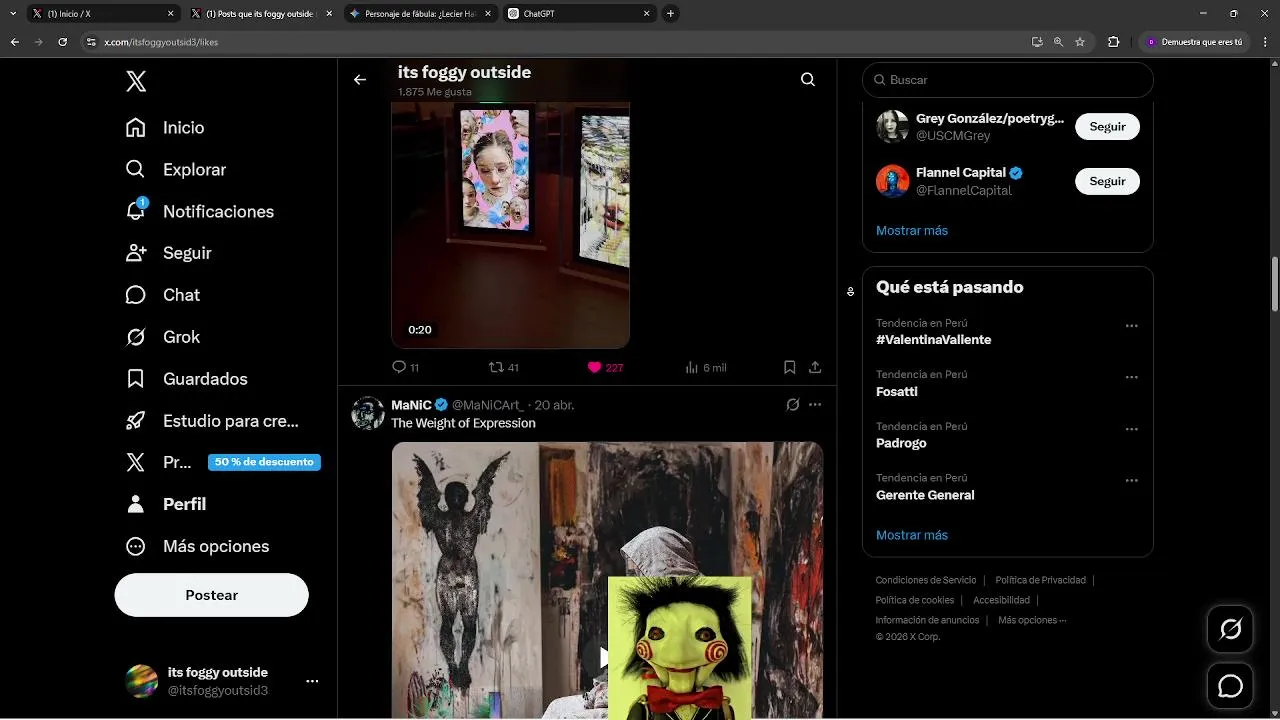
Task: Open Gerente General trend
Action: pos(925,495)
